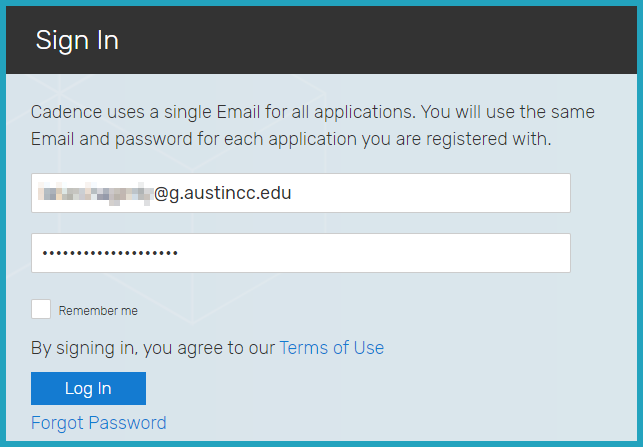The image size is (643, 447).
Task: Click the "Sign In" header title
Action: (77, 40)
